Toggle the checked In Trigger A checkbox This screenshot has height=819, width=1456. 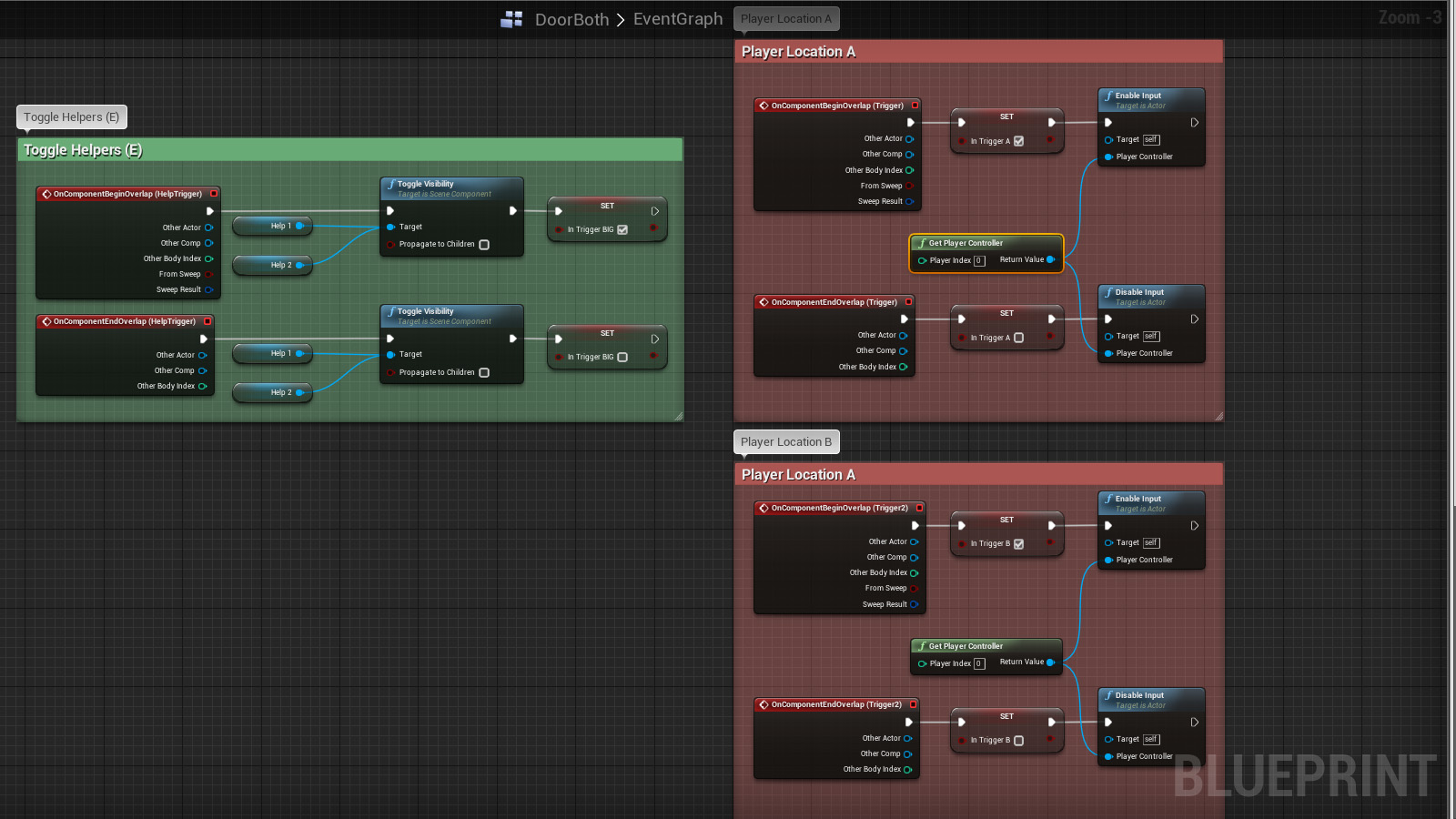(x=1019, y=141)
